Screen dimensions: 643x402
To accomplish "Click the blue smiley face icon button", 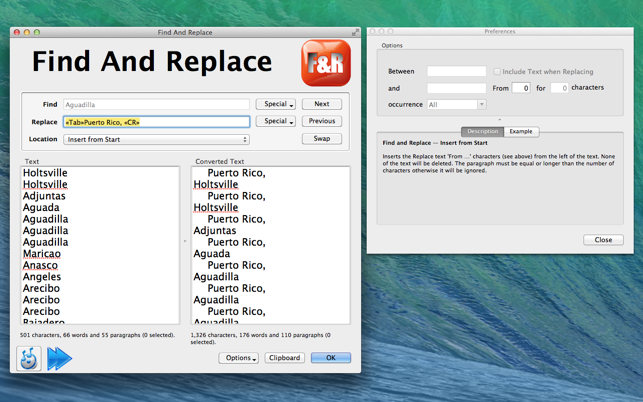I will 29,359.
